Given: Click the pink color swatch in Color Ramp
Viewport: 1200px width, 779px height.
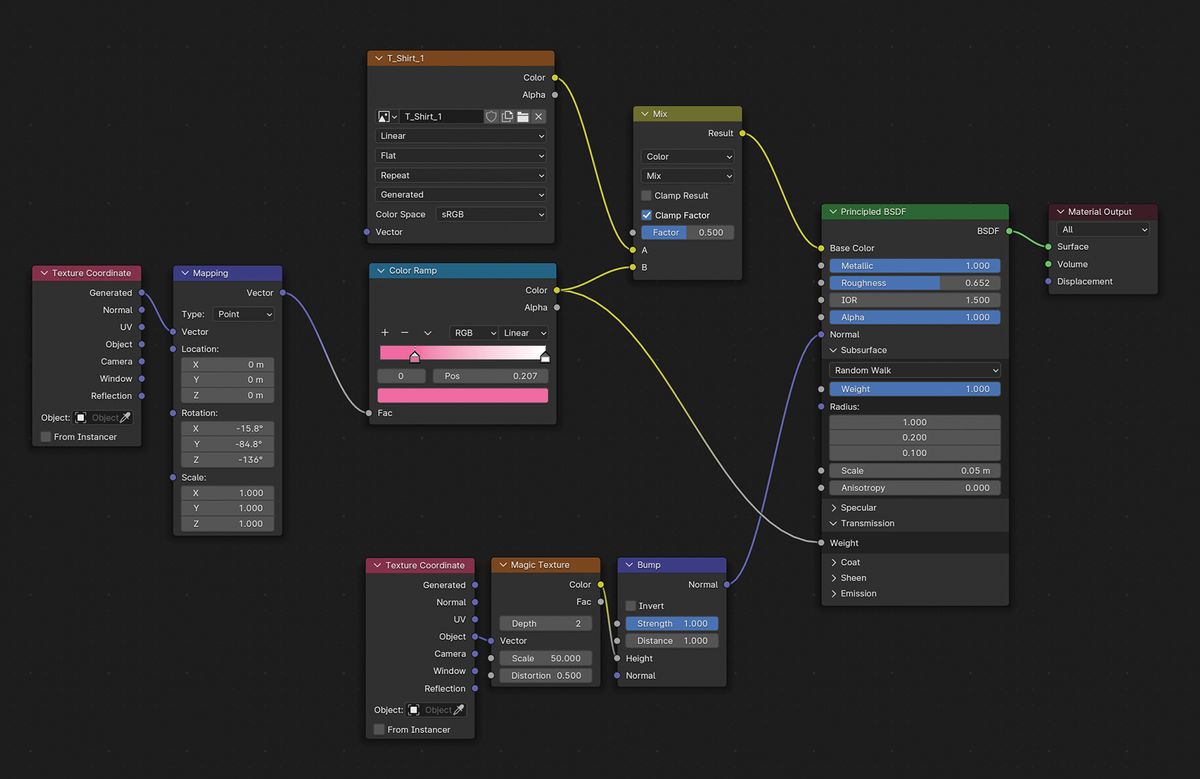Looking at the screenshot, I should [463, 395].
